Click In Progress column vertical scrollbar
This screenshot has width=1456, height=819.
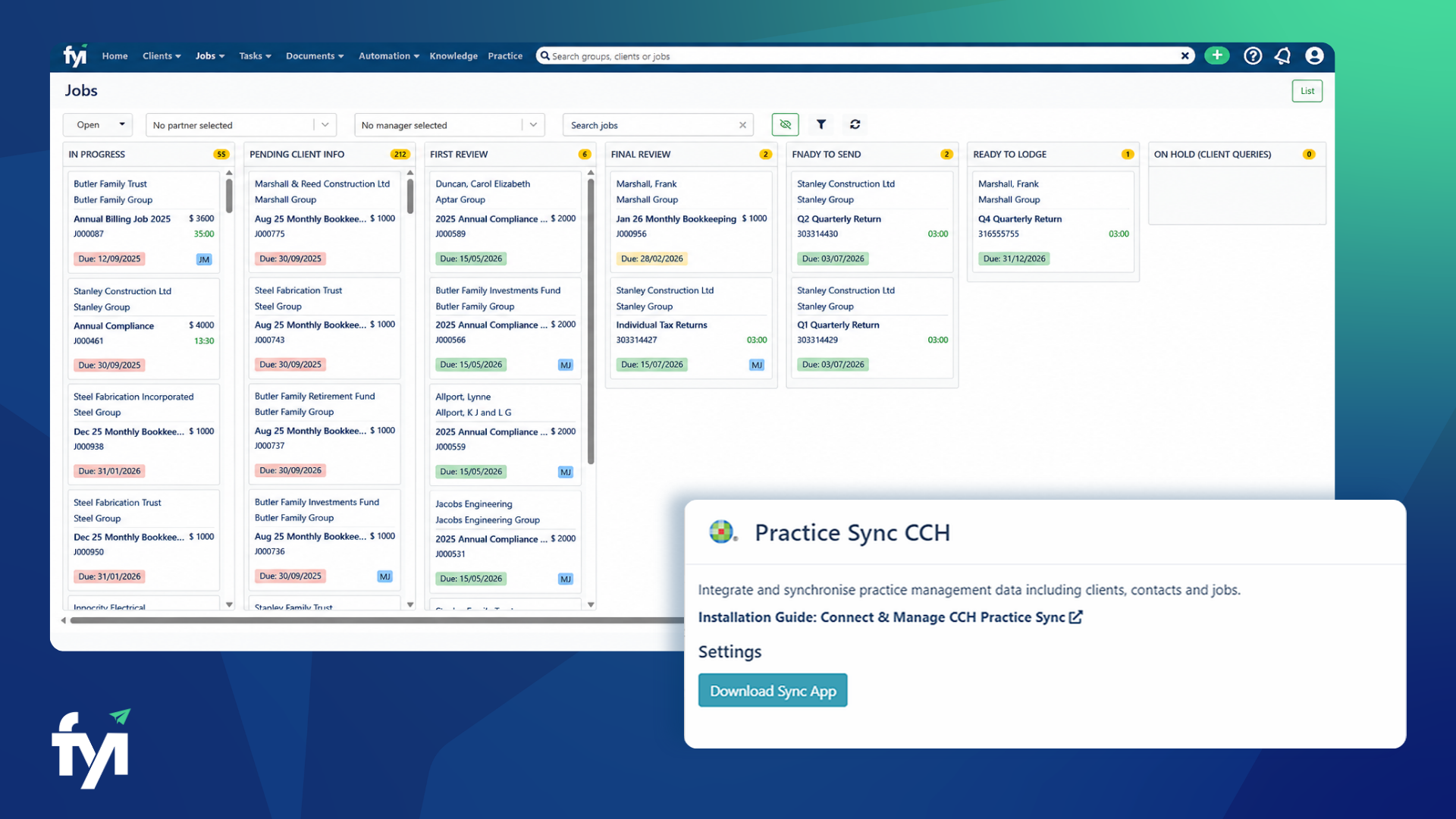(229, 196)
